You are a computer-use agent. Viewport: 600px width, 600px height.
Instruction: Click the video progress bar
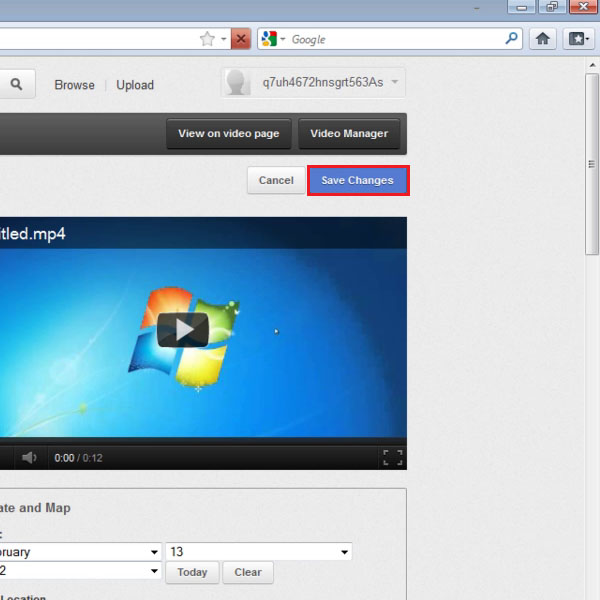[203, 441]
